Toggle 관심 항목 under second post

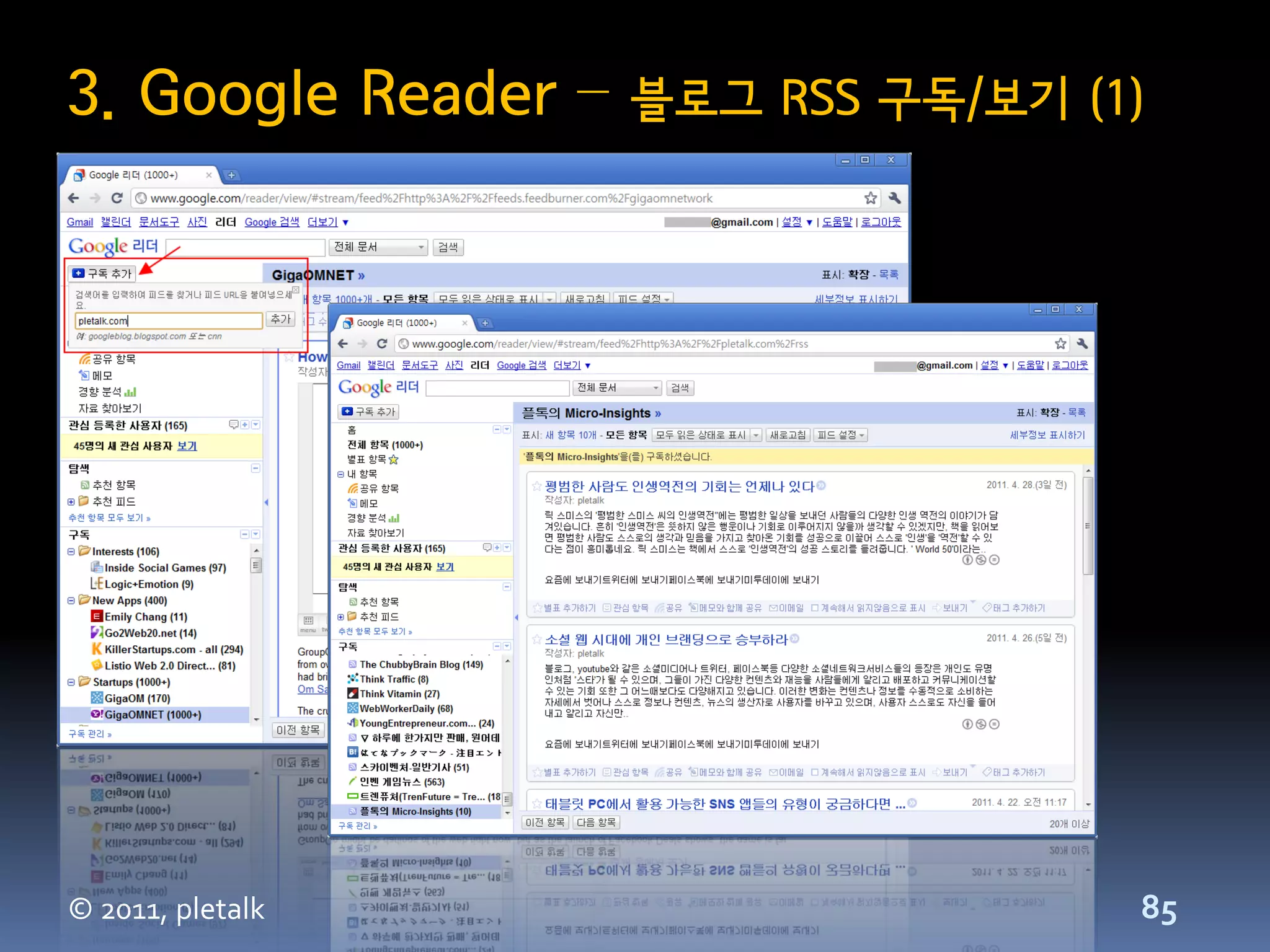coord(626,772)
